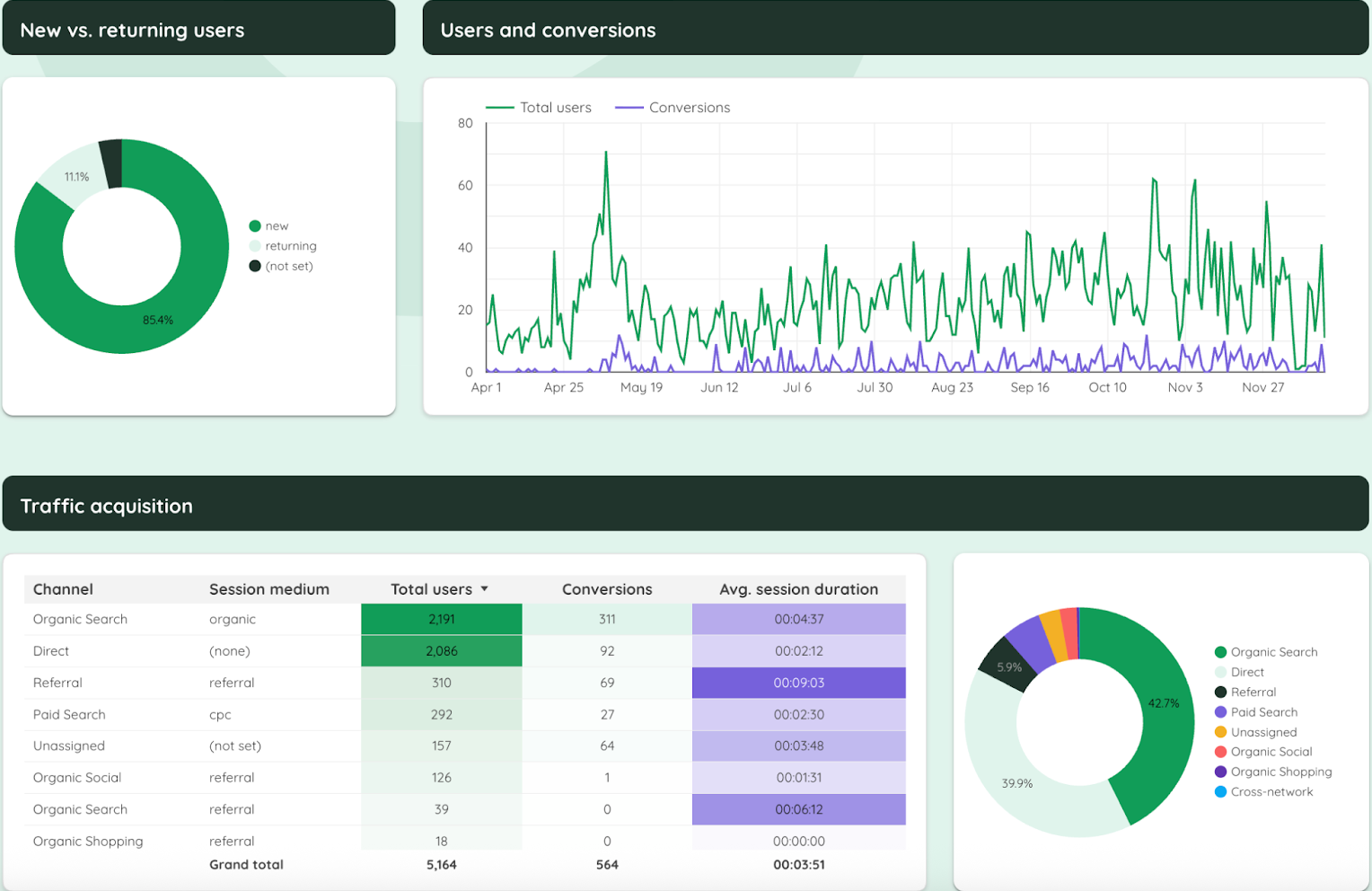Click the Organic Social red legend dot

point(1220,752)
